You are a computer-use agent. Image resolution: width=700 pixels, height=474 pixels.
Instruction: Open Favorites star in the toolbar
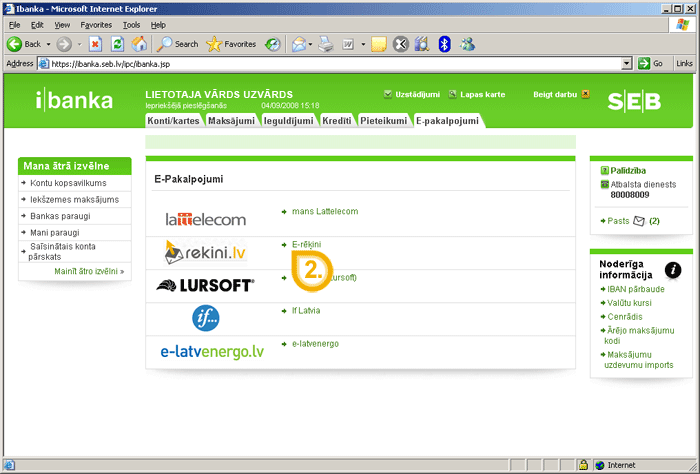tap(214, 44)
